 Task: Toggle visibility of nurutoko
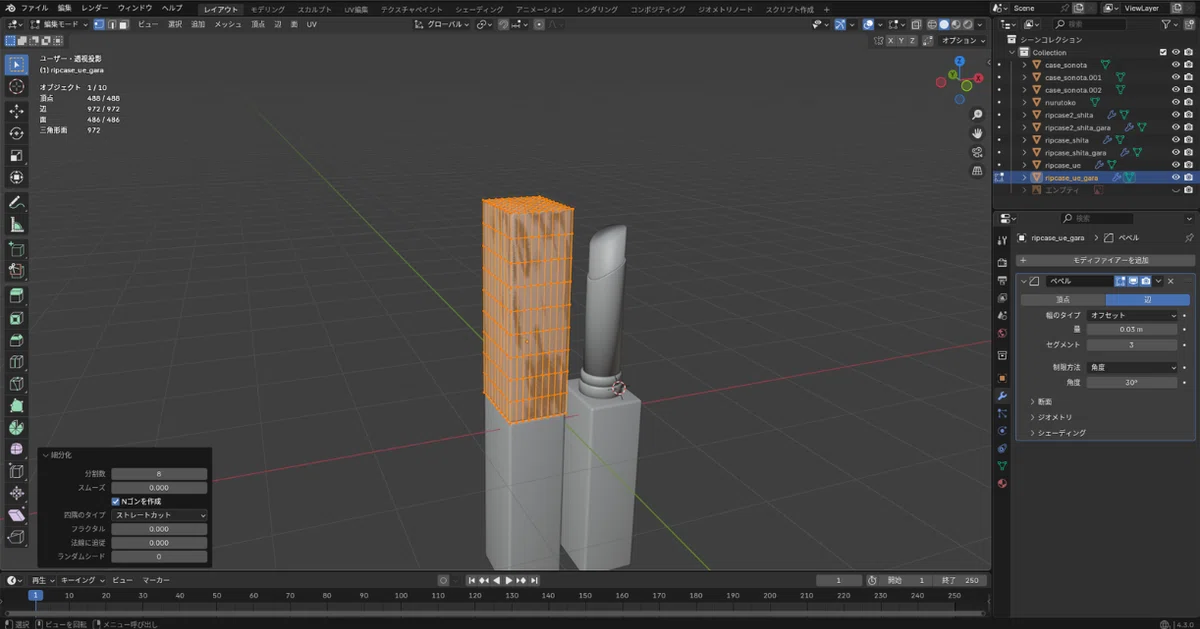coord(1176,102)
